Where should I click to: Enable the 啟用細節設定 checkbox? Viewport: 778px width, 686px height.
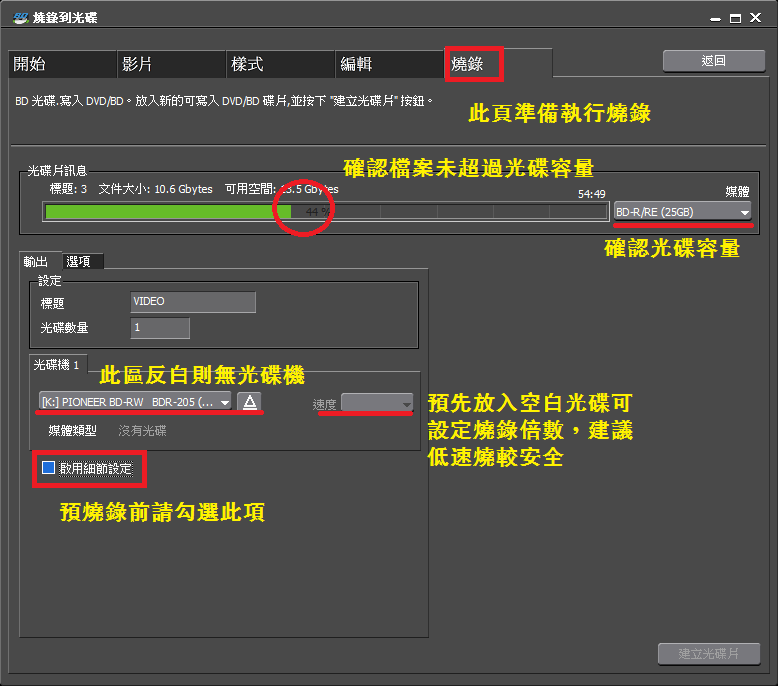click(x=49, y=467)
